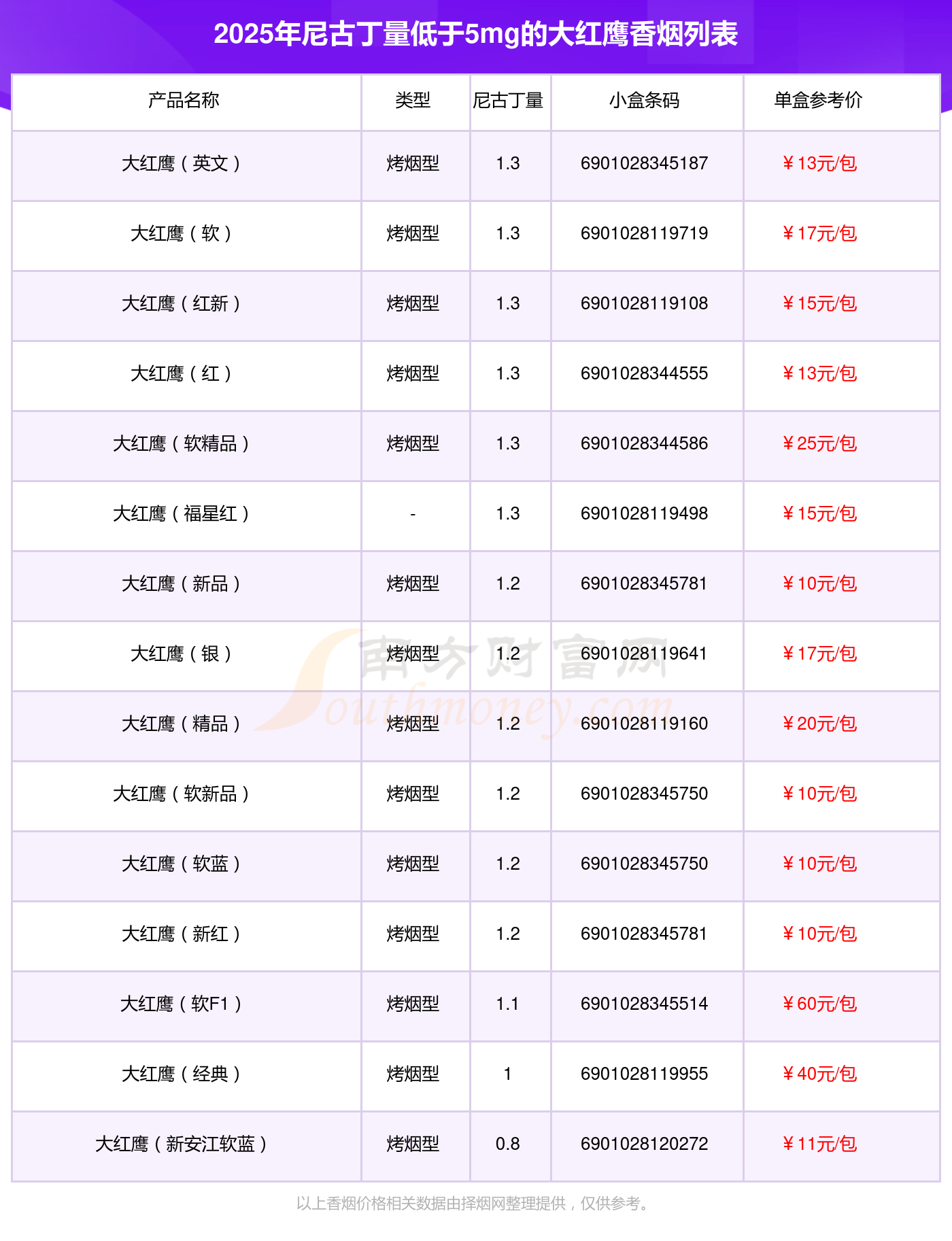The width and height of the screenshot is (952, 1241).
Task: Select the 大红鹰（银） product name
Action: pos(181,654)
